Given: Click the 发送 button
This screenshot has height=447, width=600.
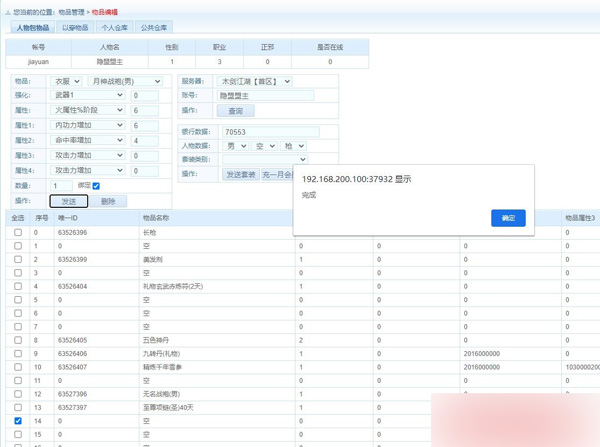Looking at the screenshot, I should pyautogui.click(x=69, y=201).
